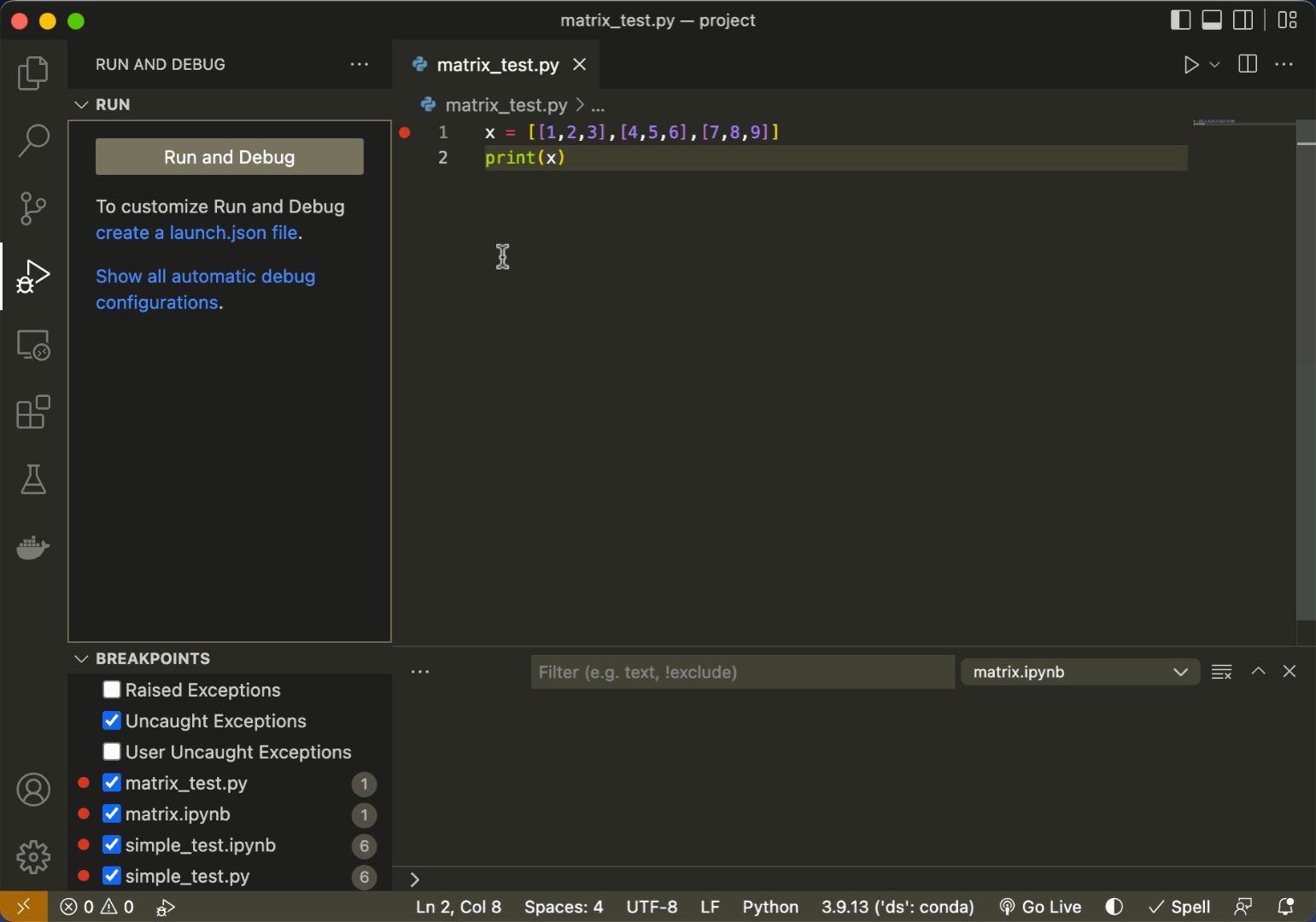Open the Source Control view
The image size is (1316, 922).
pyautogui.click(x=33, y=208)
